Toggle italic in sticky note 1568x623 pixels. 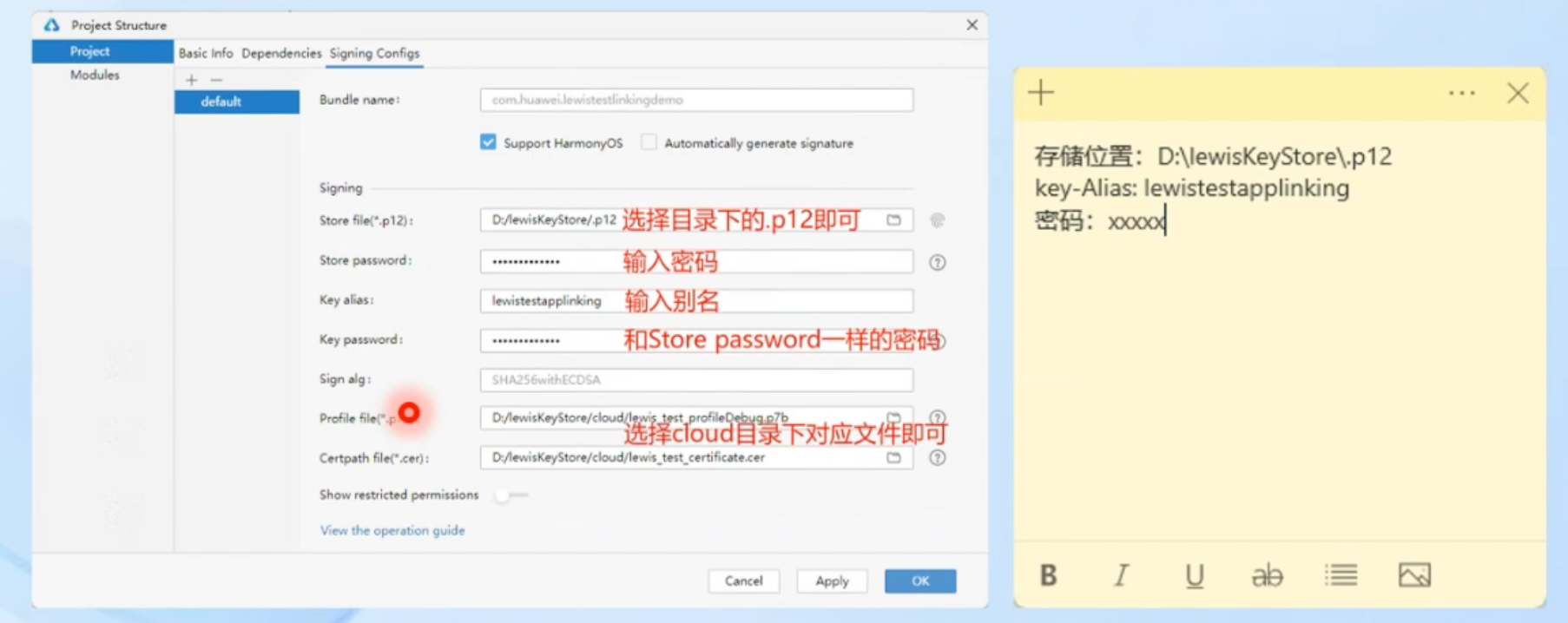coord(1122,575)
